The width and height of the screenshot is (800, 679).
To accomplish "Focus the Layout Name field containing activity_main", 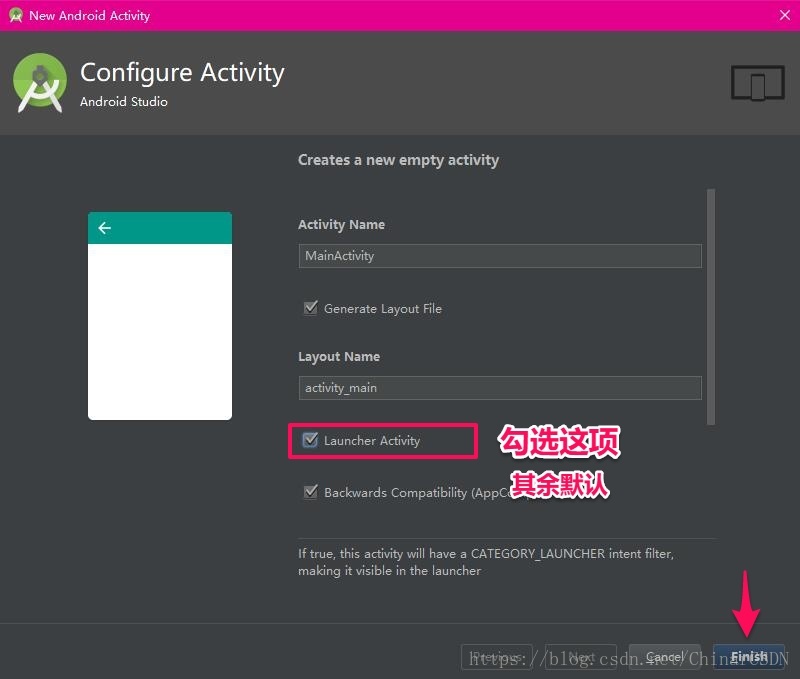I will tap(500, 388).
